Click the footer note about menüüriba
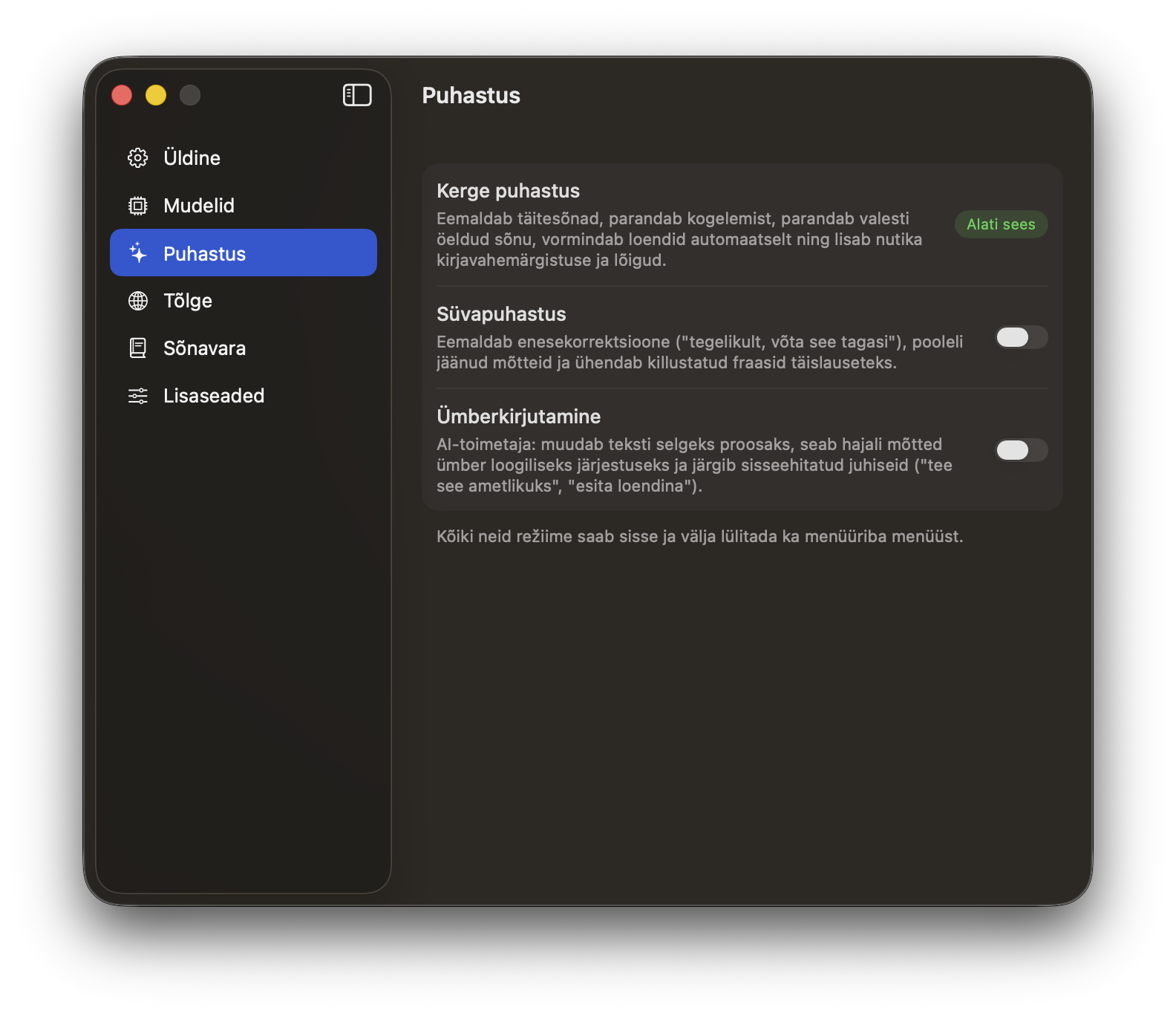Image resolution: width=1176 pixels, height=1016 pixels. tap(699, 536)
